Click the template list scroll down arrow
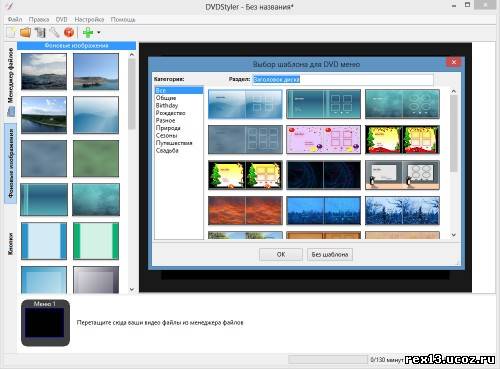This screenshot has height=369, width=500. (x=454, y=235)
